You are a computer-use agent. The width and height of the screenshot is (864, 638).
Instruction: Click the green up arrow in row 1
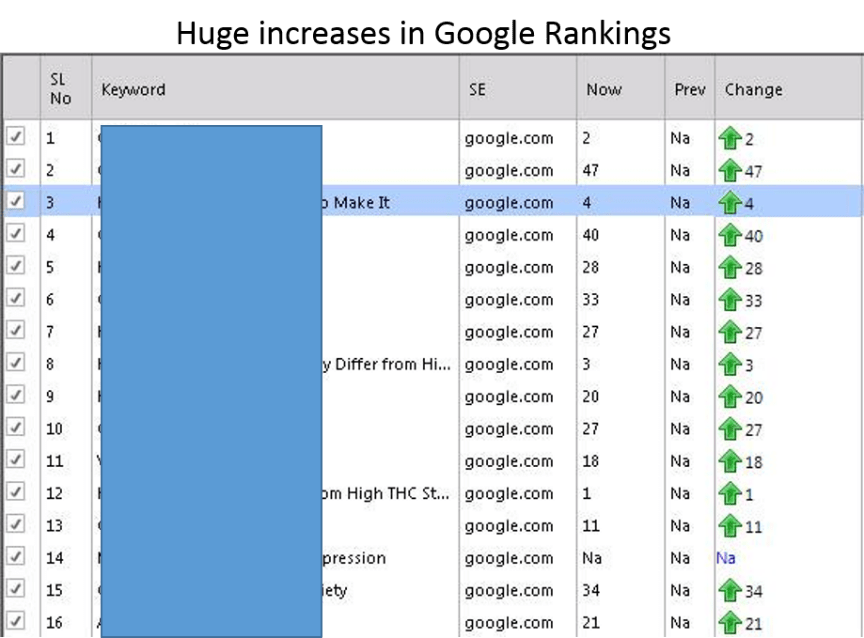pos(730,138)
